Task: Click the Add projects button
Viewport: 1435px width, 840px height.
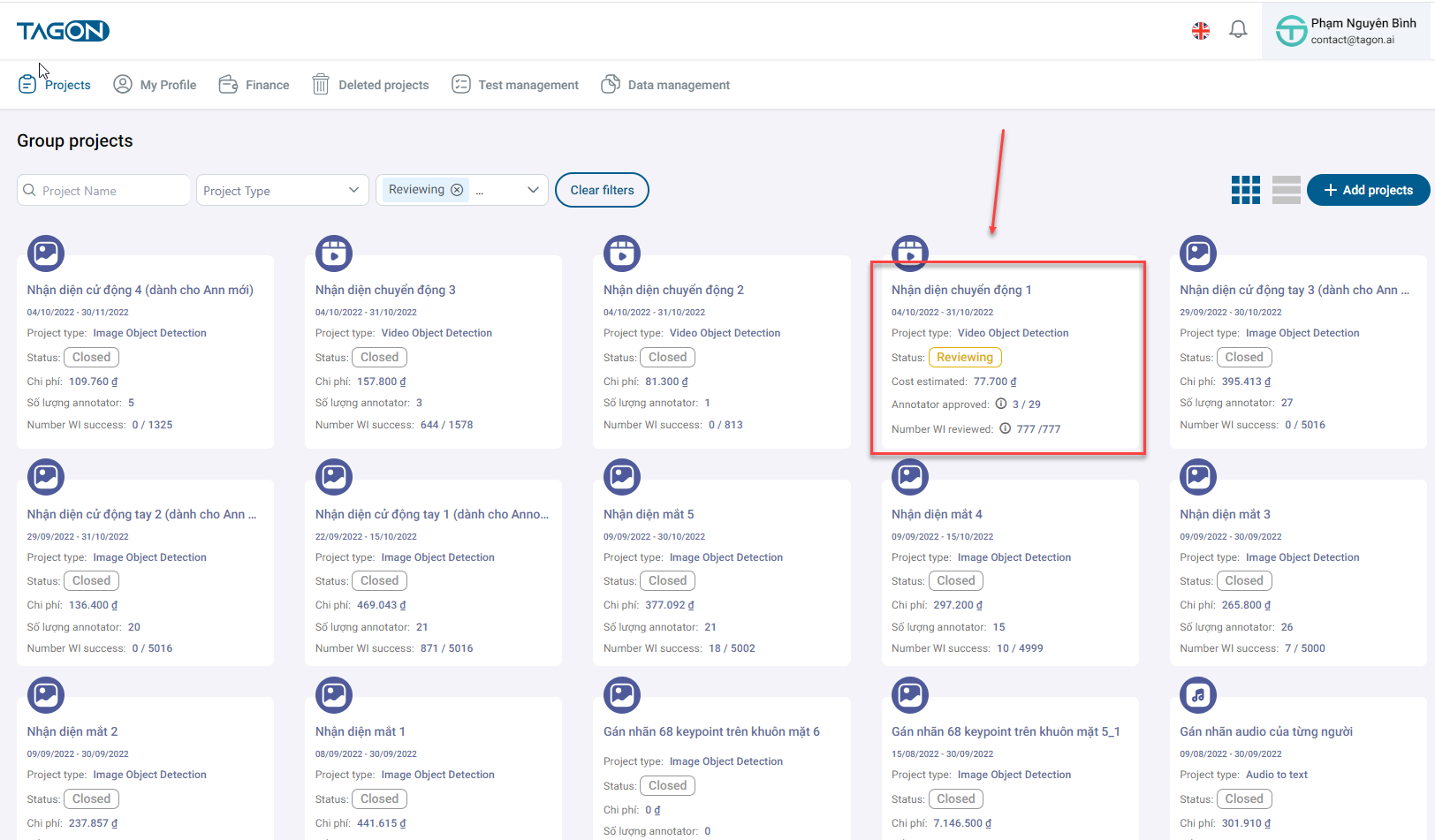Action: (1368, 190)
